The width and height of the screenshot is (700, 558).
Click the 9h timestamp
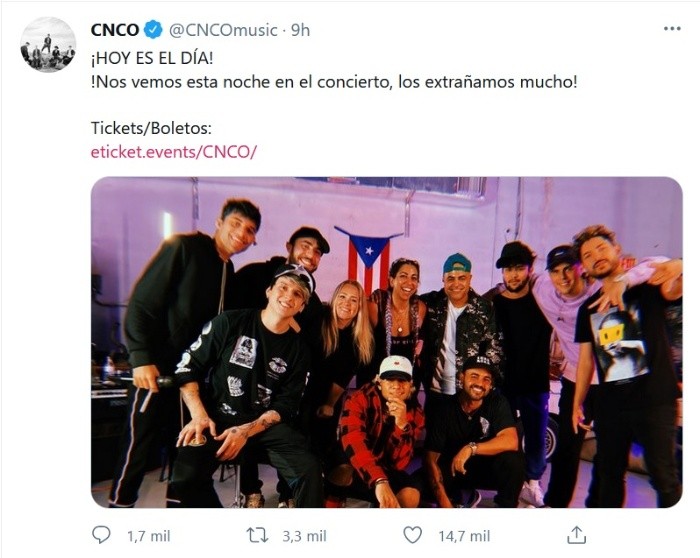[x=300, y=30]
